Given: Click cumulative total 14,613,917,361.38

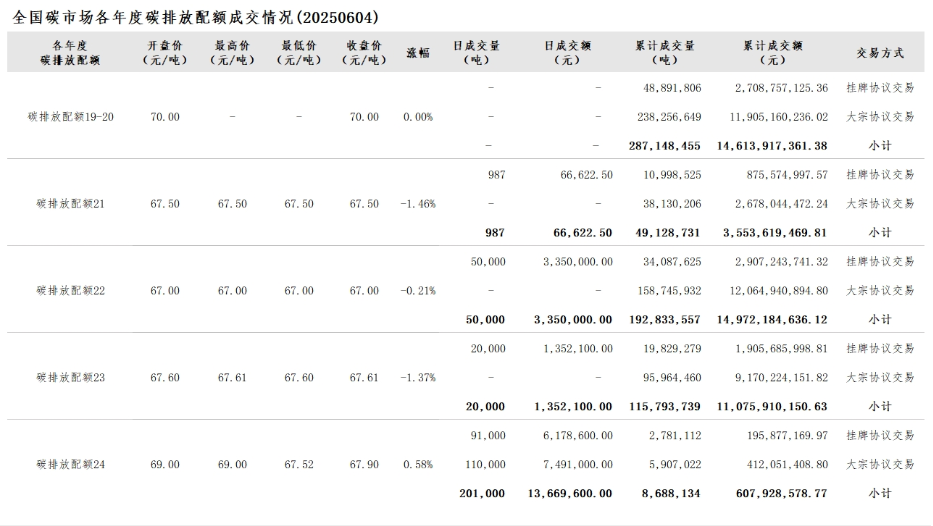Looking at the screenshot, I should (x=772, y=146).
